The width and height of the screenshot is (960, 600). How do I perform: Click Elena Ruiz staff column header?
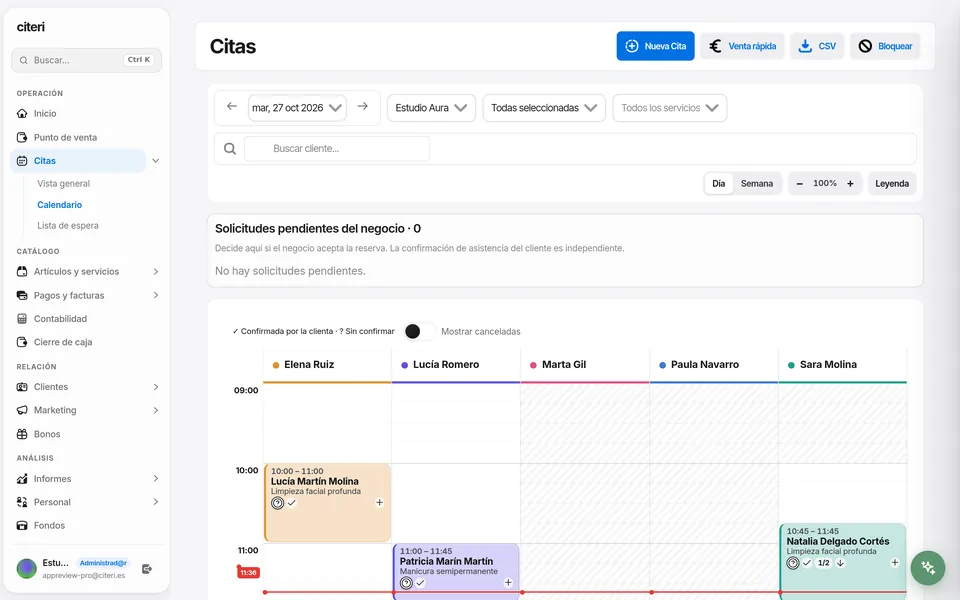pos(328,365)
